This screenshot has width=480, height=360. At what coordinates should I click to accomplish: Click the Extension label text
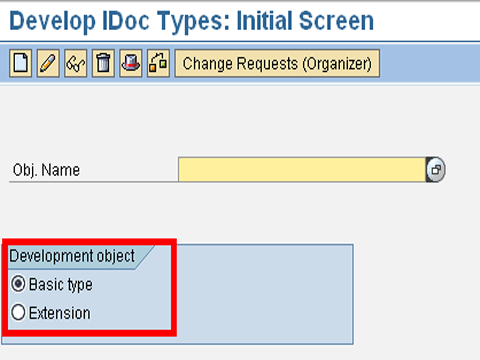pos(60,313)
